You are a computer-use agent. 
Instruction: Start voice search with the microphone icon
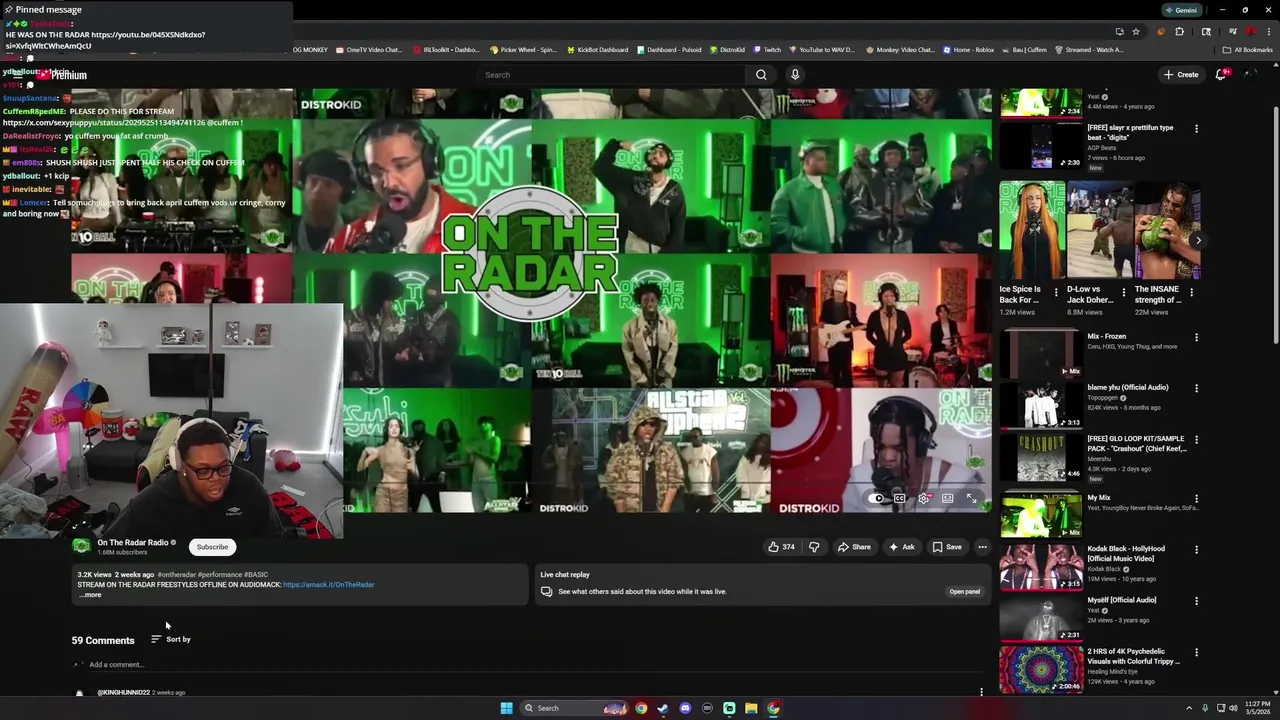click(x=795, y=75)
